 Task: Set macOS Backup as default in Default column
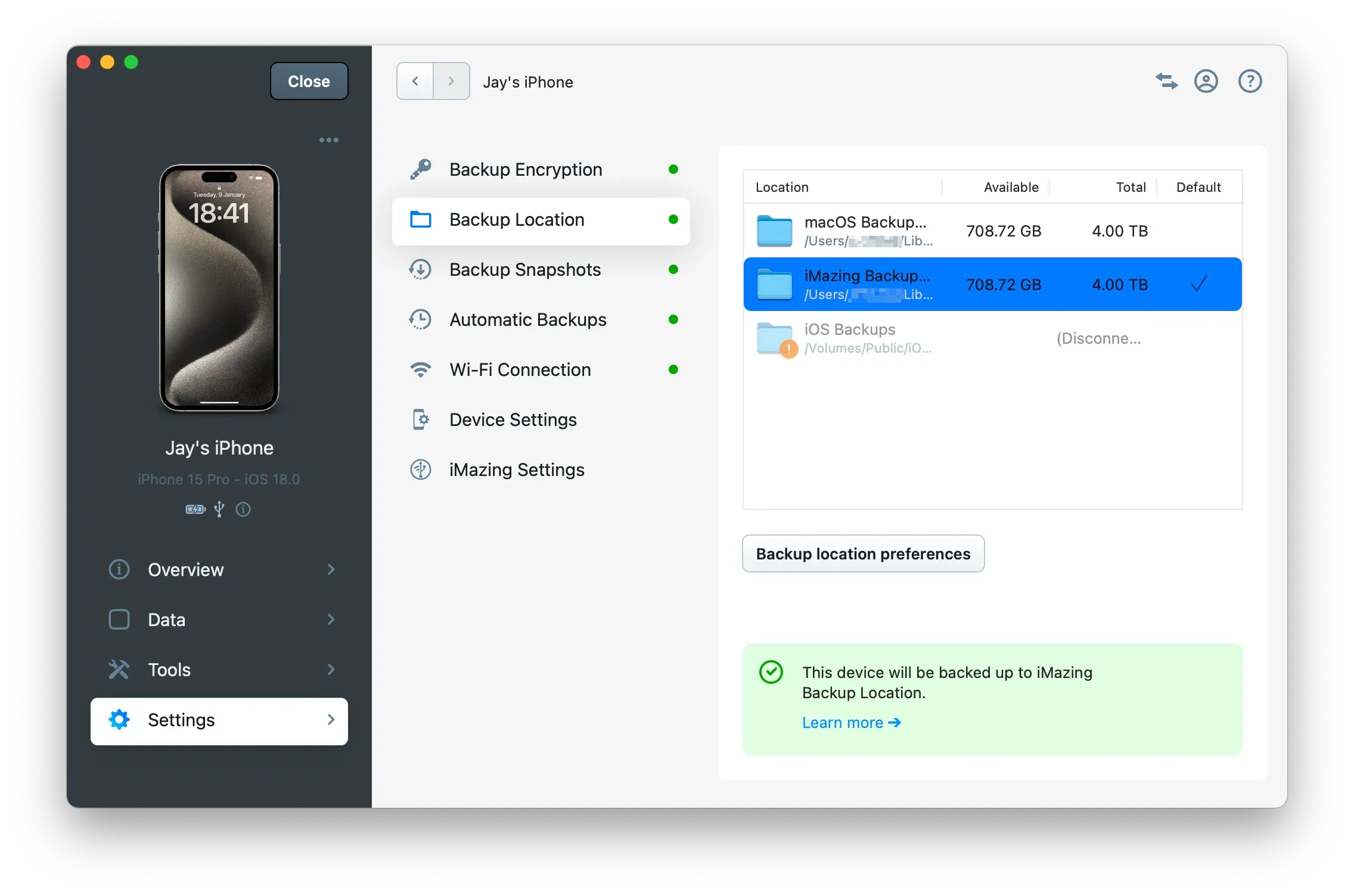(1198, 231)
